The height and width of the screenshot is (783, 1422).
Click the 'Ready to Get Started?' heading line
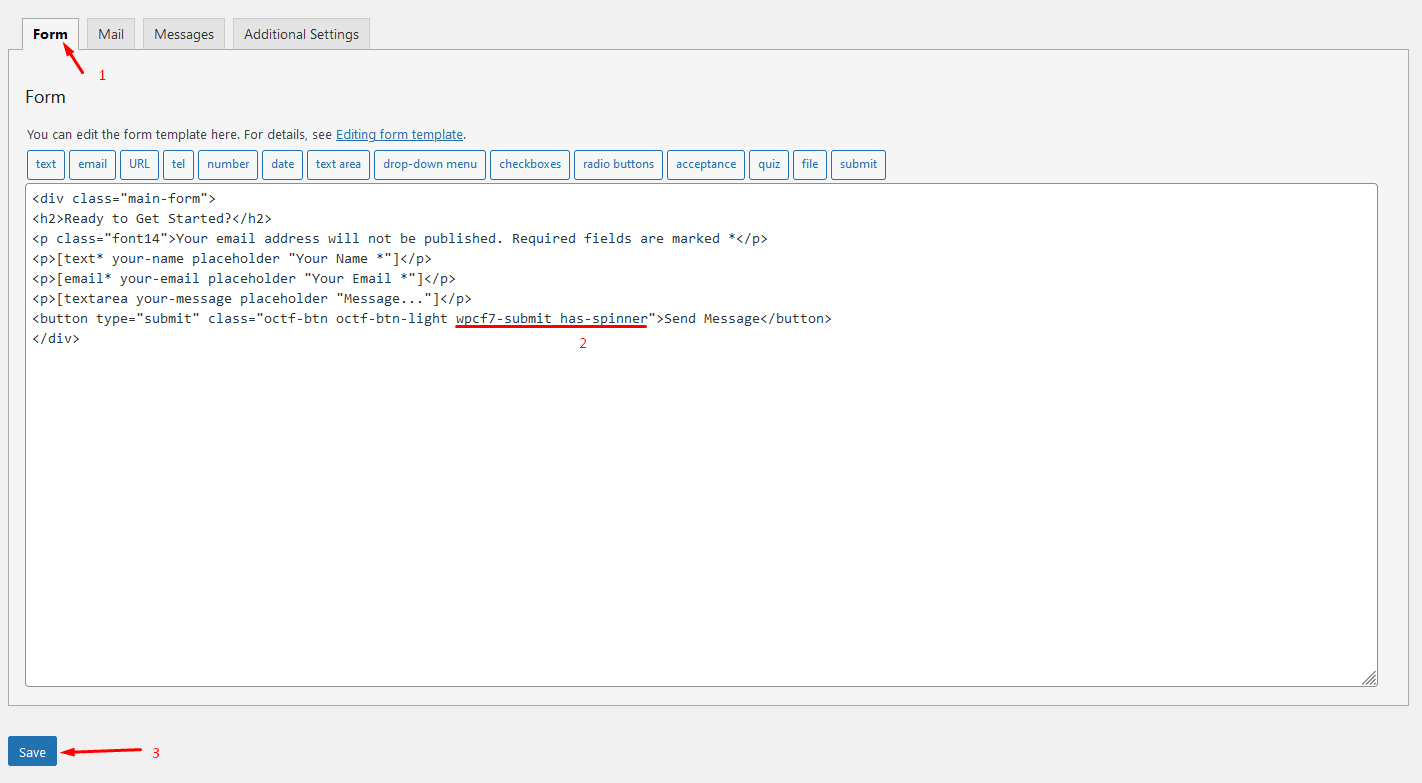point(152,219)
